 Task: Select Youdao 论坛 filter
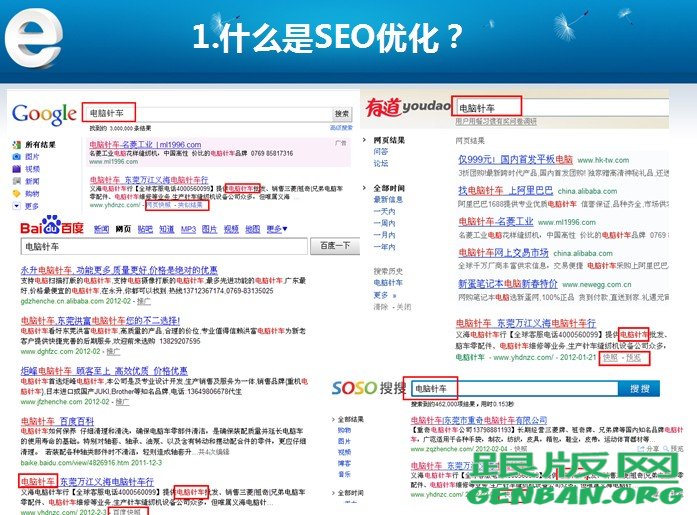click(x=381, y=164)
